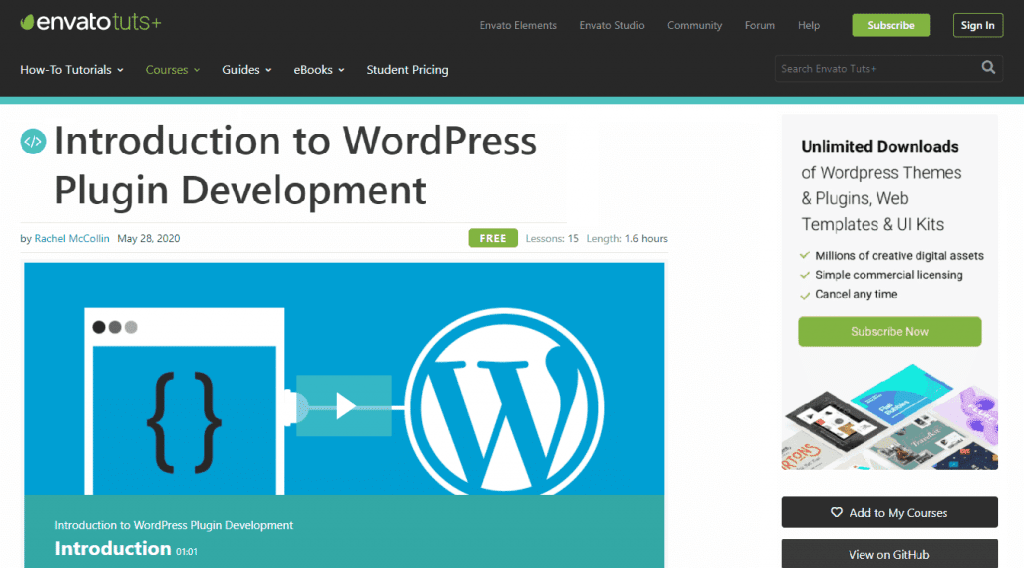The width and height of the screenshot is (1024, 568).
Task: Open View on GitHub
Action: (x=889, y=554)
